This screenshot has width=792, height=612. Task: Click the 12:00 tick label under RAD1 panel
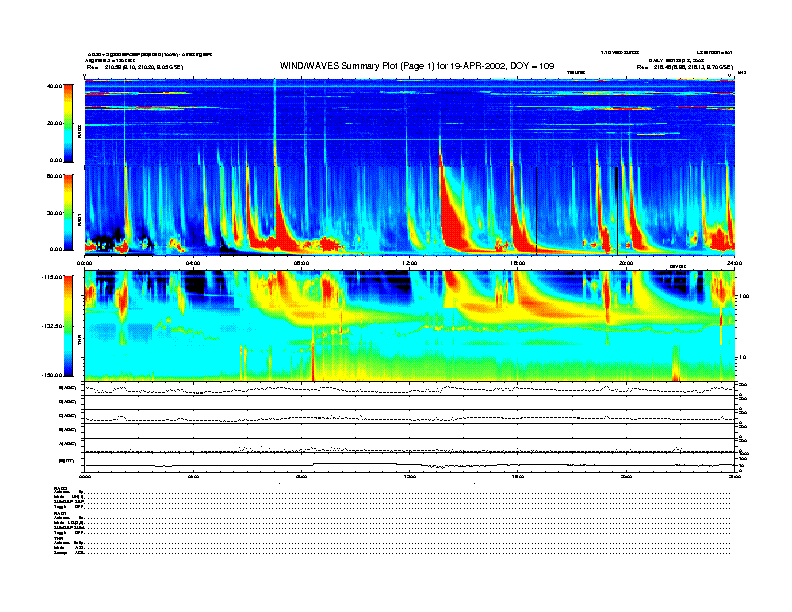(410, 263)
